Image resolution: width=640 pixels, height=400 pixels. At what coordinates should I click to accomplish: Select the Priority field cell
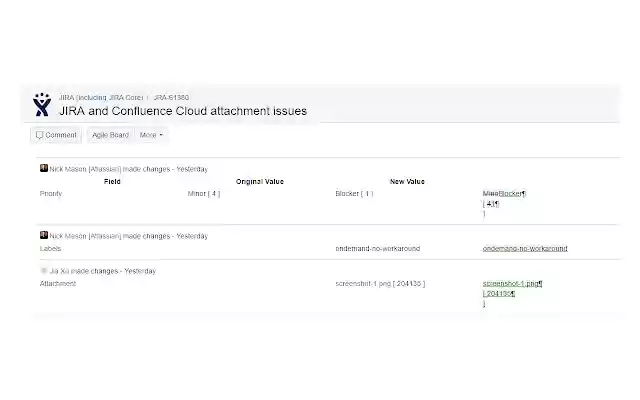(51, 193)
